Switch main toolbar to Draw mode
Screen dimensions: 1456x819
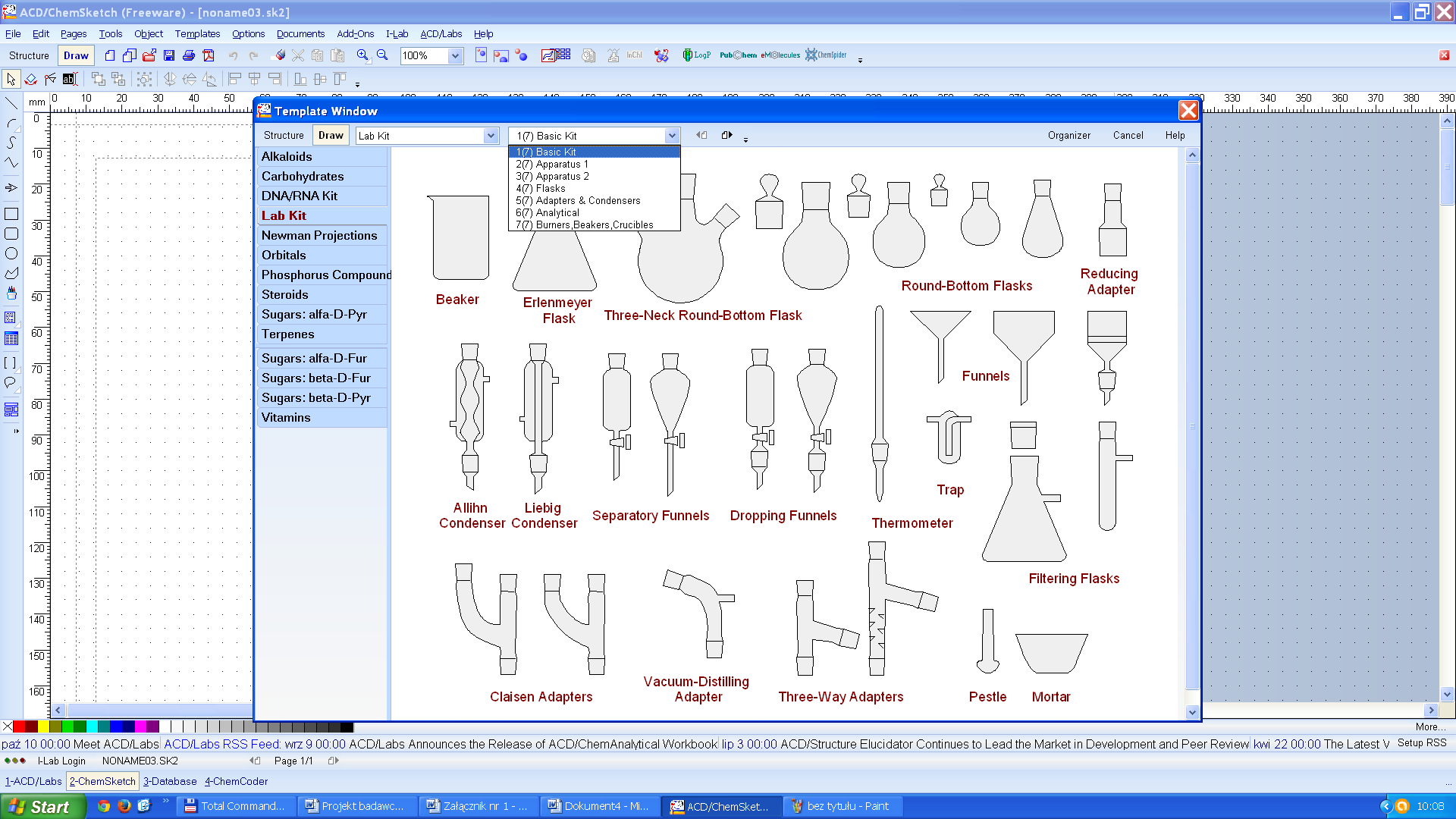(x=76, y=55)
